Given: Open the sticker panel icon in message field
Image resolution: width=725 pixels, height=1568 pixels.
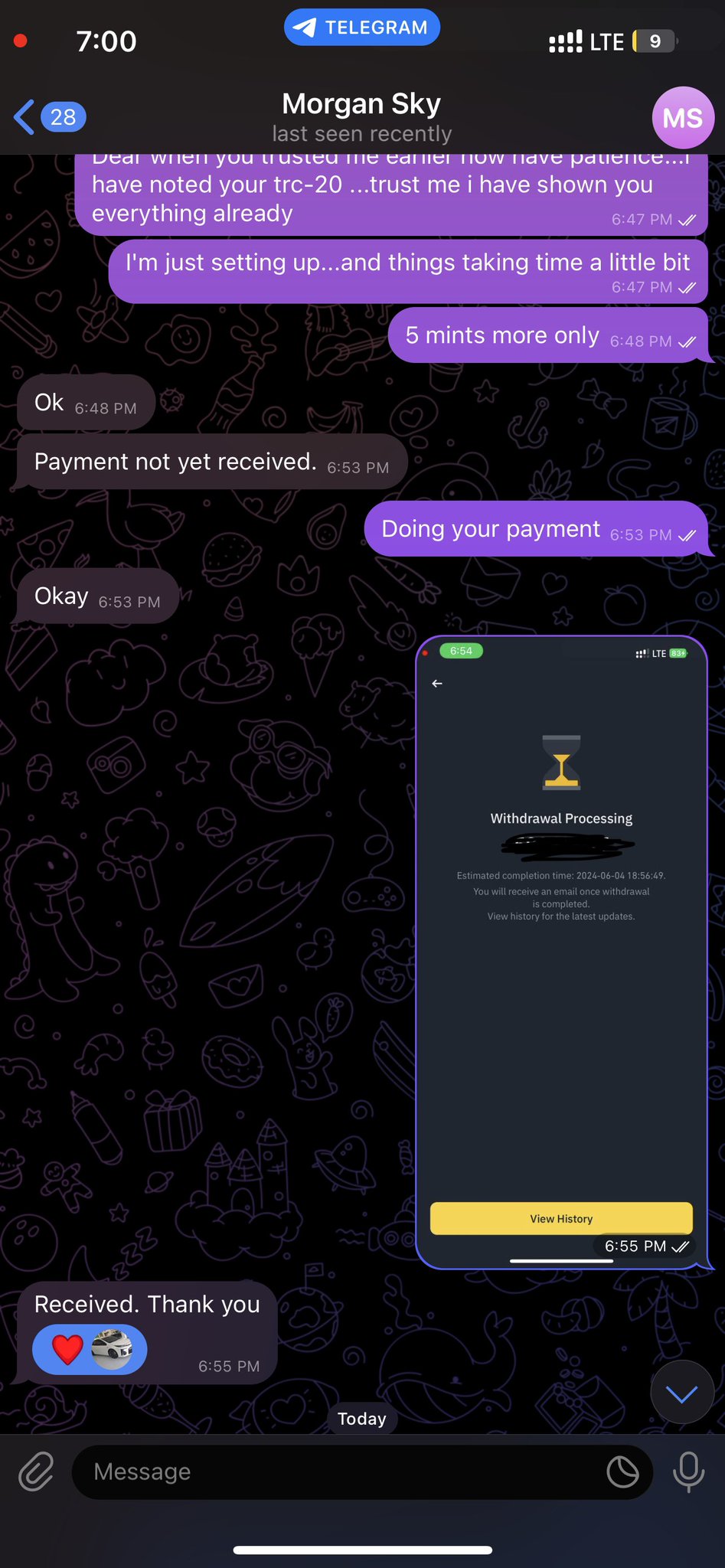Looking at the screenshot, I should pyautogui.click(x=622, y=1472).
